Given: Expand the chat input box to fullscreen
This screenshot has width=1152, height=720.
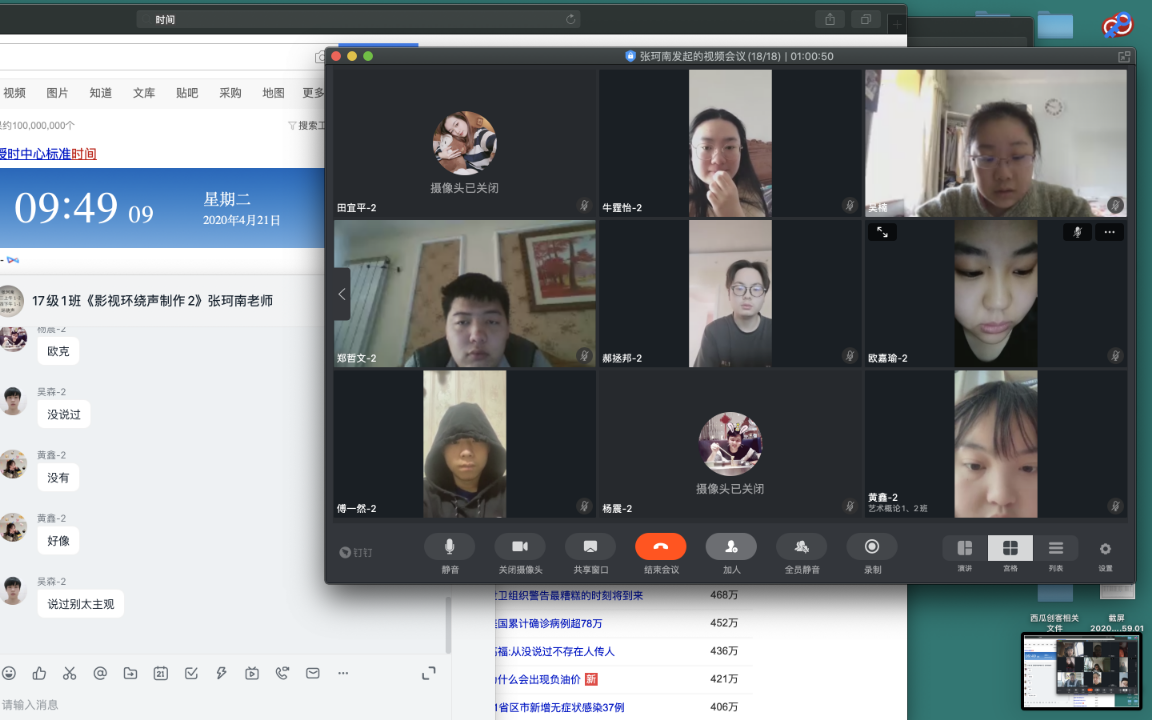Looking at the screenshot, I should [x=429, y=674].
